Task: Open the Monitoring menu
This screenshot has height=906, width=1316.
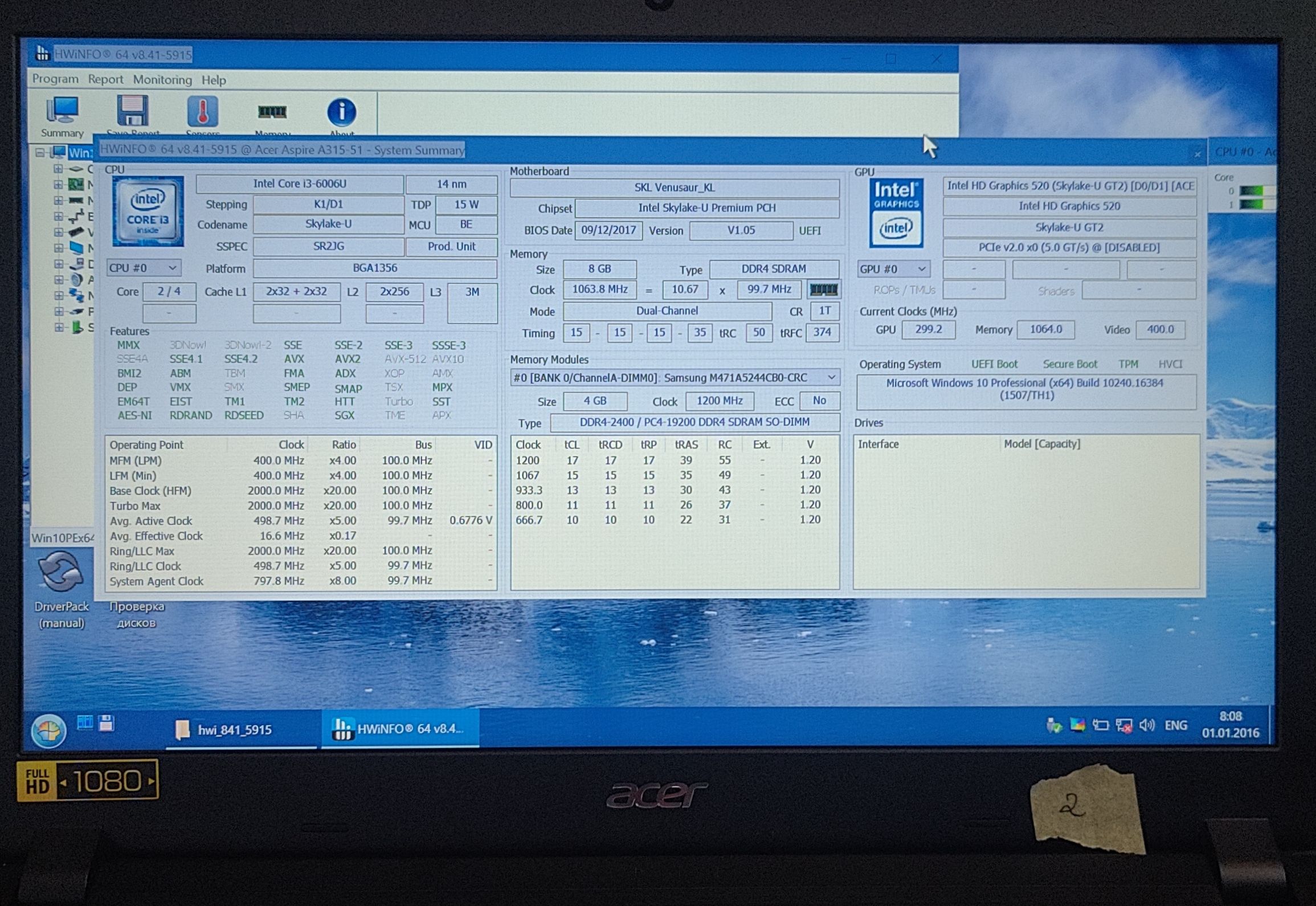Action: (x=162, y=80)
